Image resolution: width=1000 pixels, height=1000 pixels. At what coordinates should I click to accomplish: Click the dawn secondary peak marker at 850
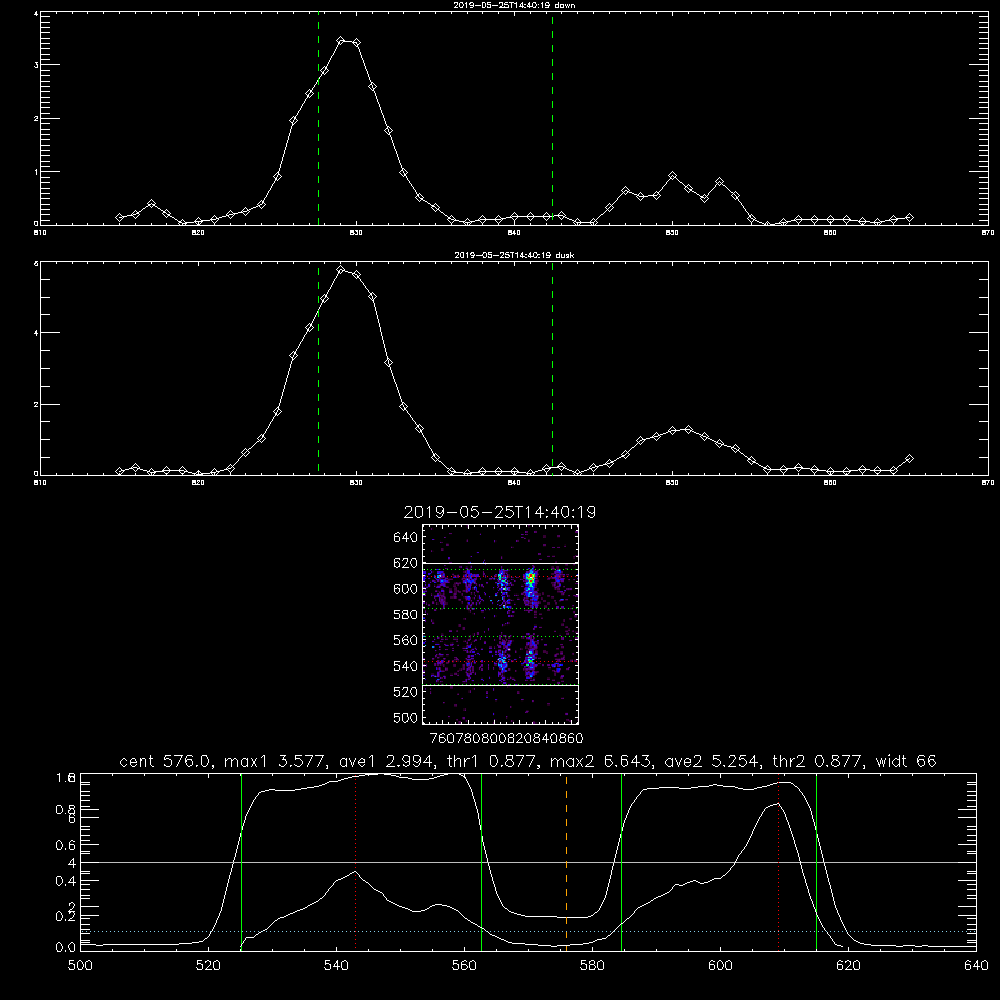pyautogui.click(x=672, y=175)
